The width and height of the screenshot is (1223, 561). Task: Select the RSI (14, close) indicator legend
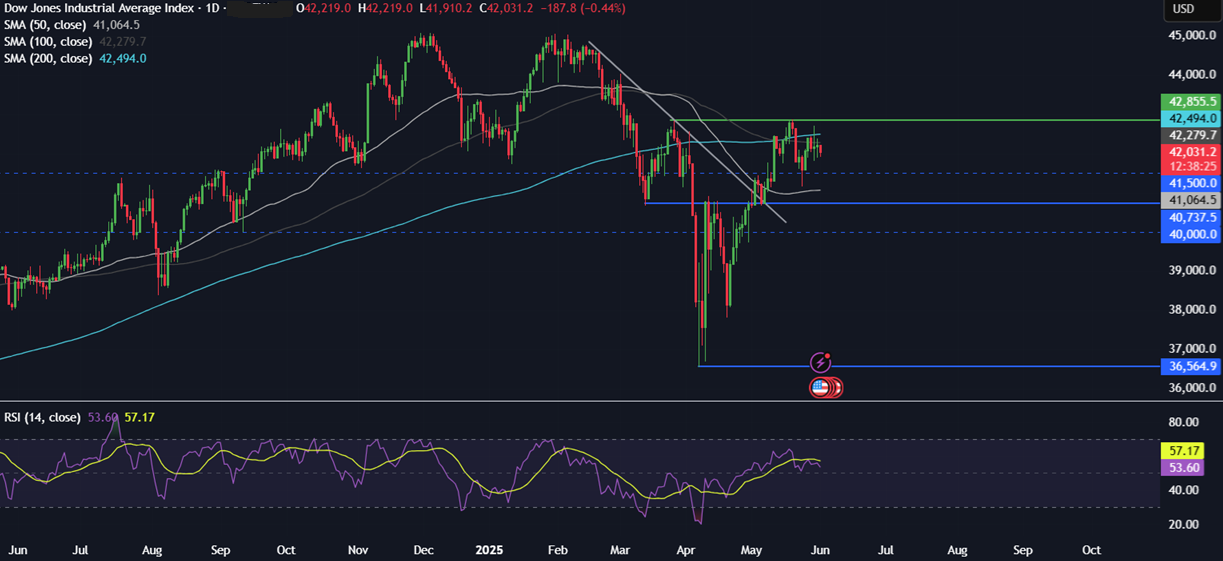pos(41,417)
